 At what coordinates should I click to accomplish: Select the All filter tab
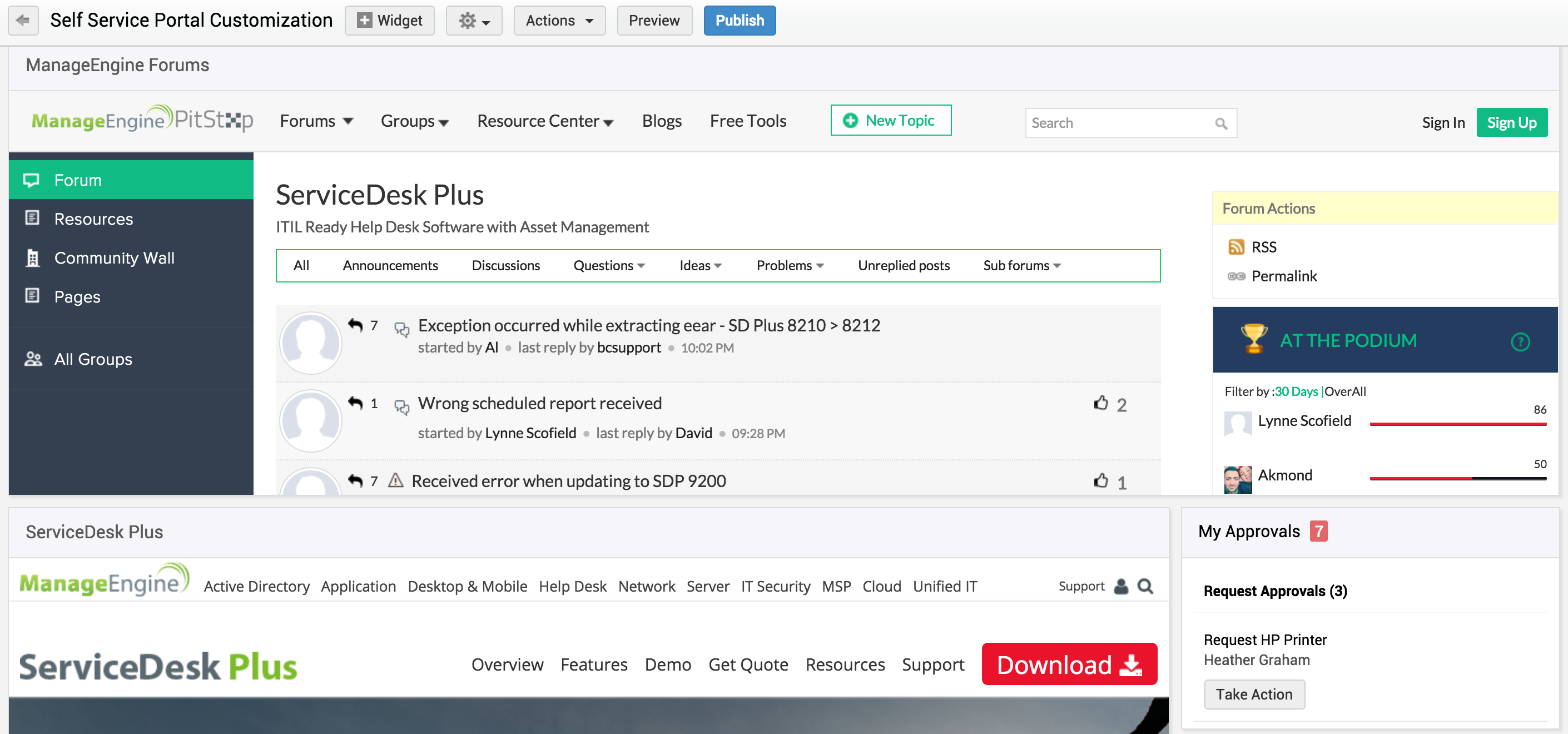coord(301,265)
